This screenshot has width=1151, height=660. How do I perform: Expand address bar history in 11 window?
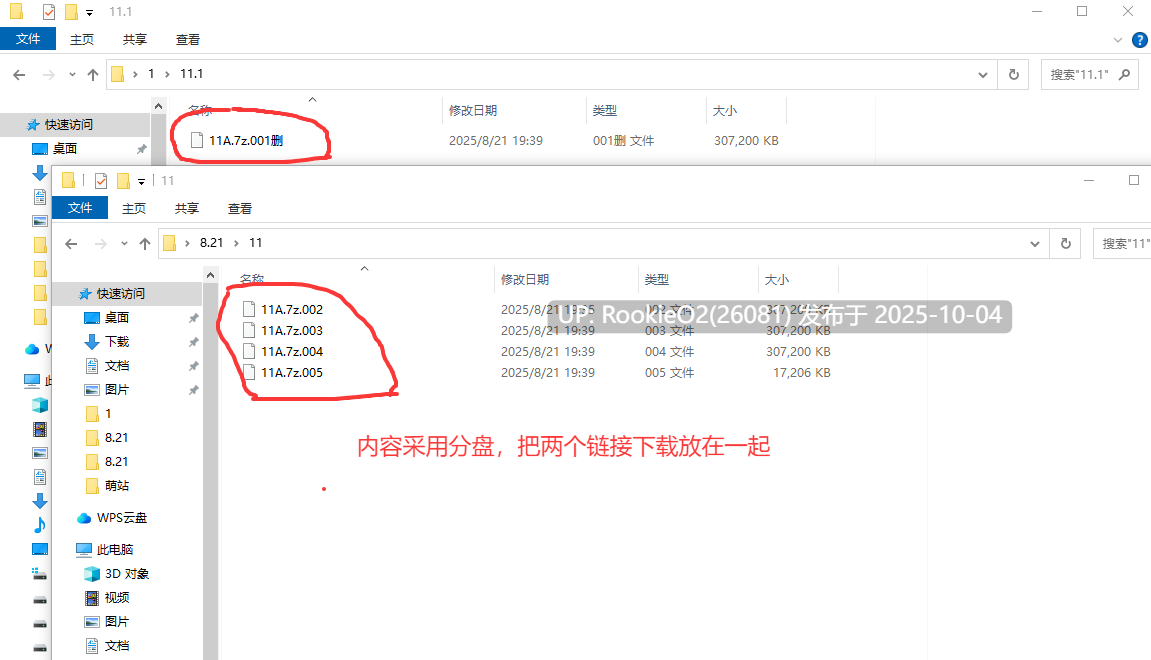click(1035, 244)
